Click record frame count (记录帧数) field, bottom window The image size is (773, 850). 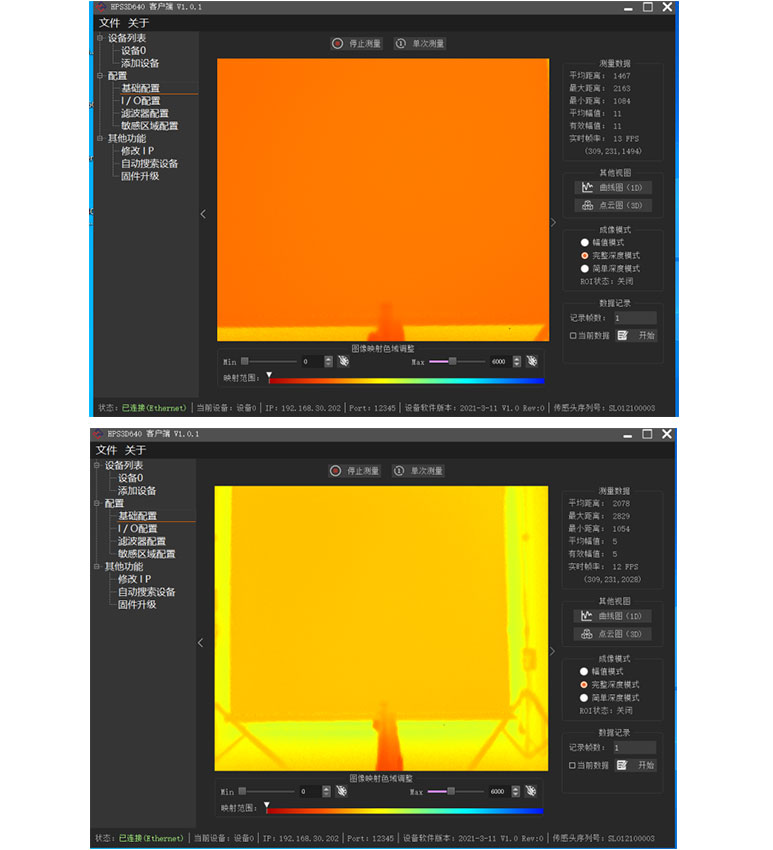(x=634, y=747)
